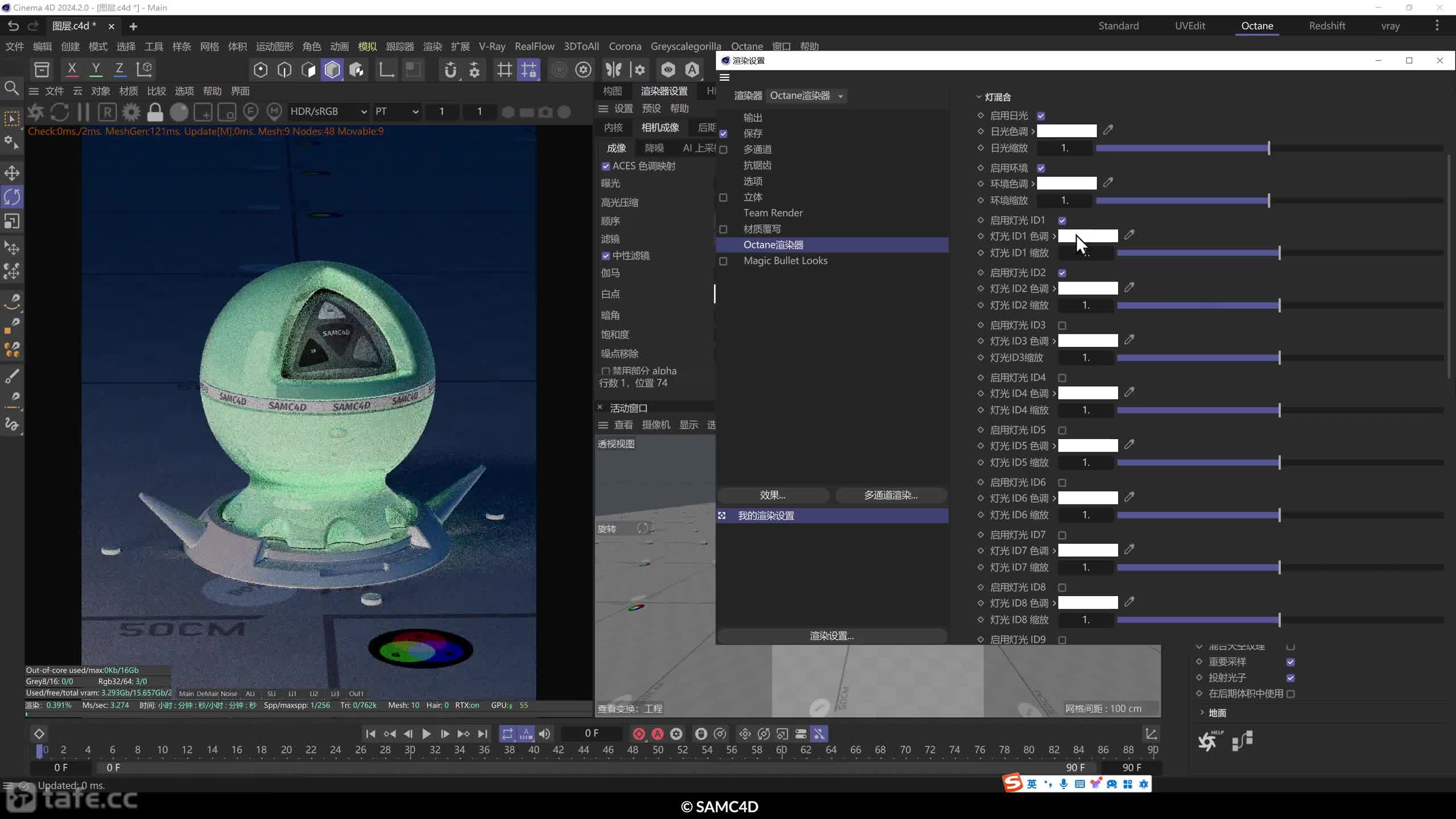Uncheck 启用灯光 ID2
This screenshot has width=1456, height=819.
pos(1062,273)
